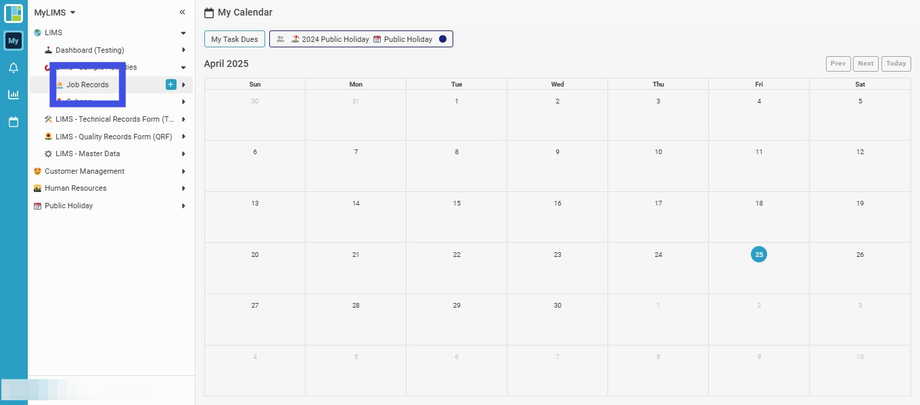Click the sidebar Public Holiday calendar icon
The image size is (920, 405).
coord(38,206)
